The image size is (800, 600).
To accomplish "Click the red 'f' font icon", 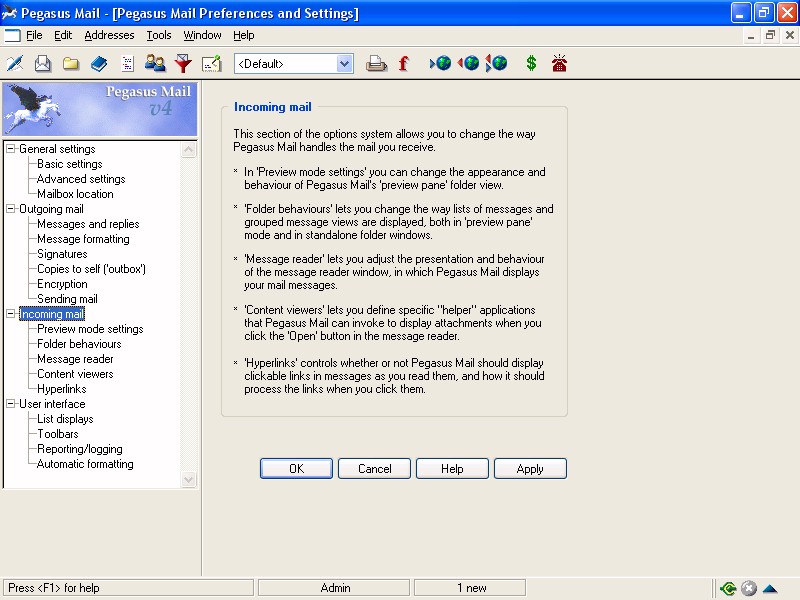I will click(404, 64).
